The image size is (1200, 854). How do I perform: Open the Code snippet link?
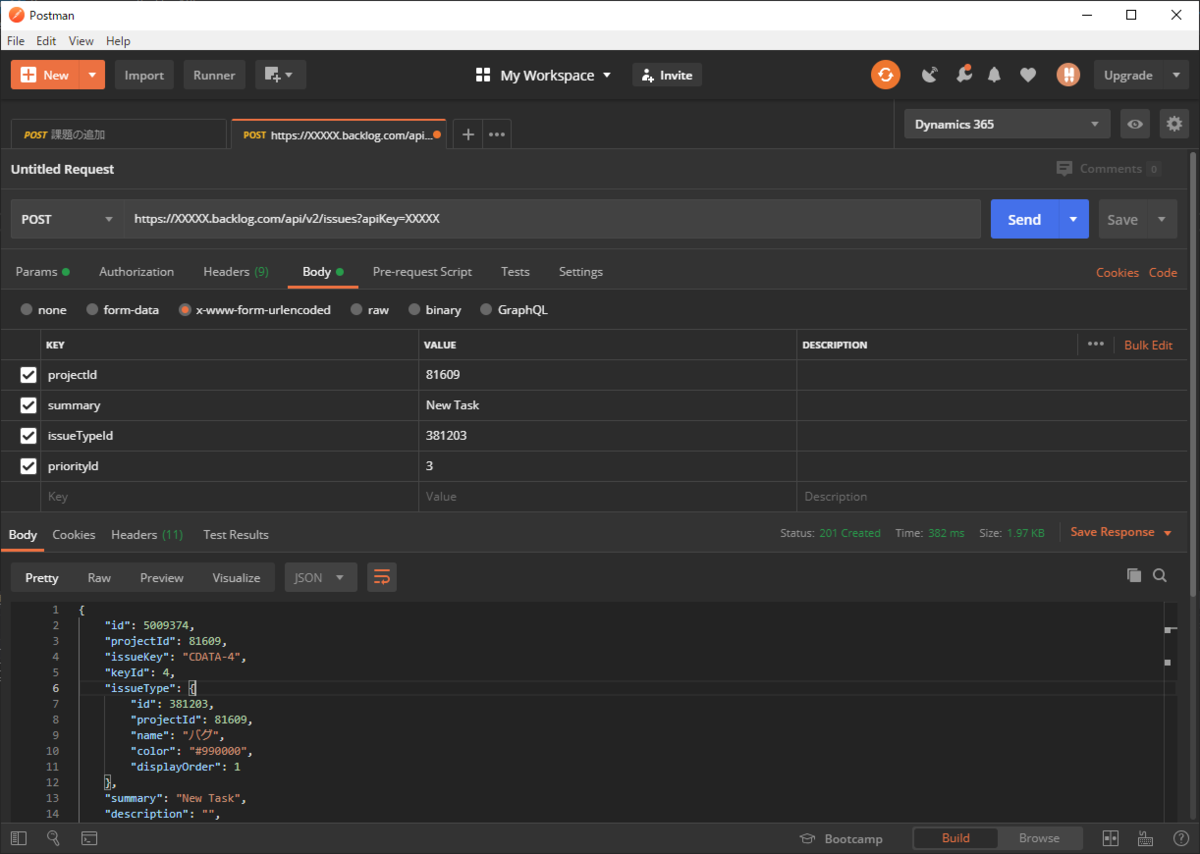pyautogui.click(x=1163, y=272)
